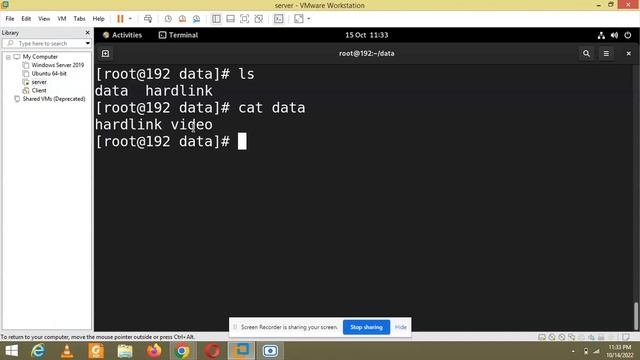
Task: Open the Edit menu
Action: pos(26,19)
